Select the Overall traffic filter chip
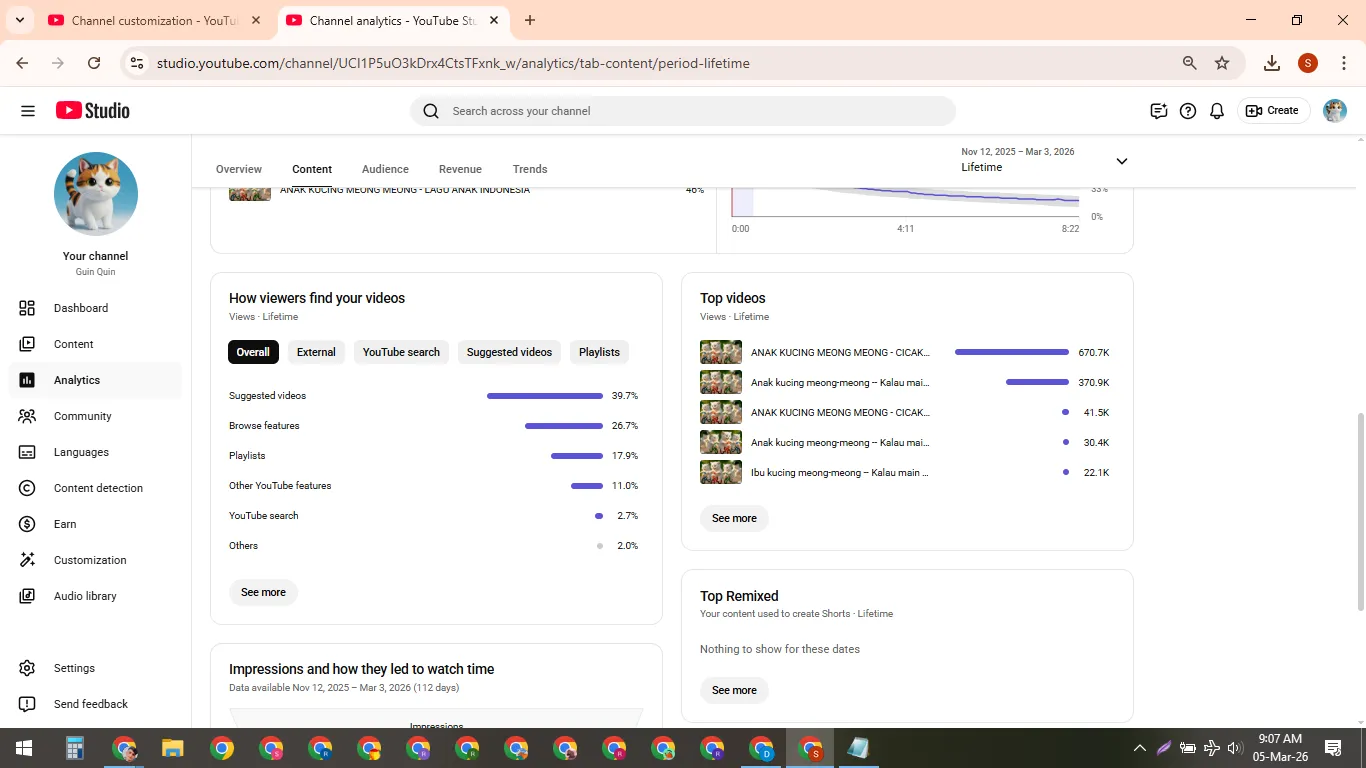1366x768 pixels. pos(253,352)
